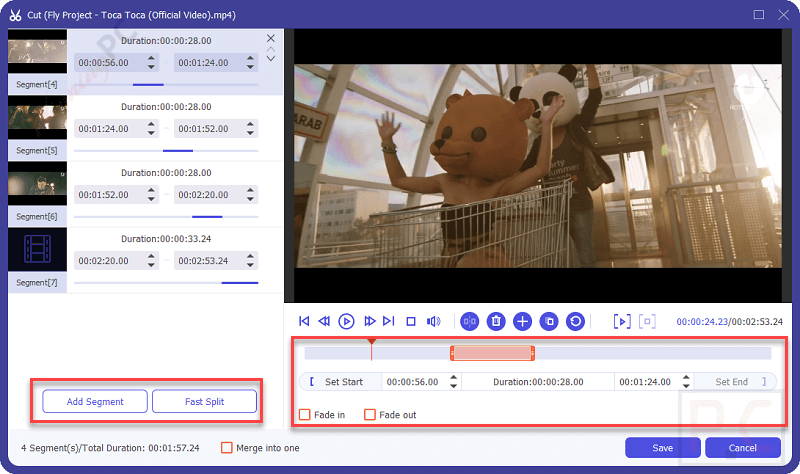The width and height of the screenshot is (800, 474).
Task: Decrease the Set End time stepper
Action: click(686, 386)
